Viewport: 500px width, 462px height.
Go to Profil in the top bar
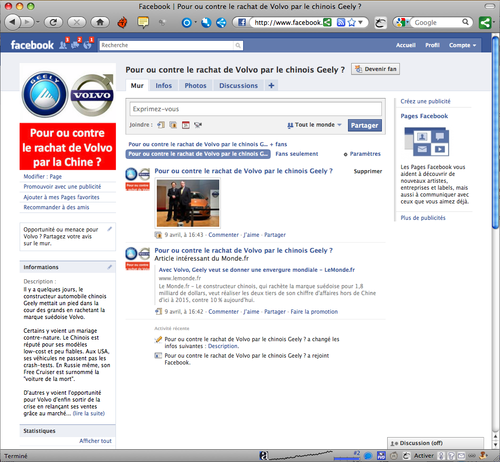tap(432, 45)
